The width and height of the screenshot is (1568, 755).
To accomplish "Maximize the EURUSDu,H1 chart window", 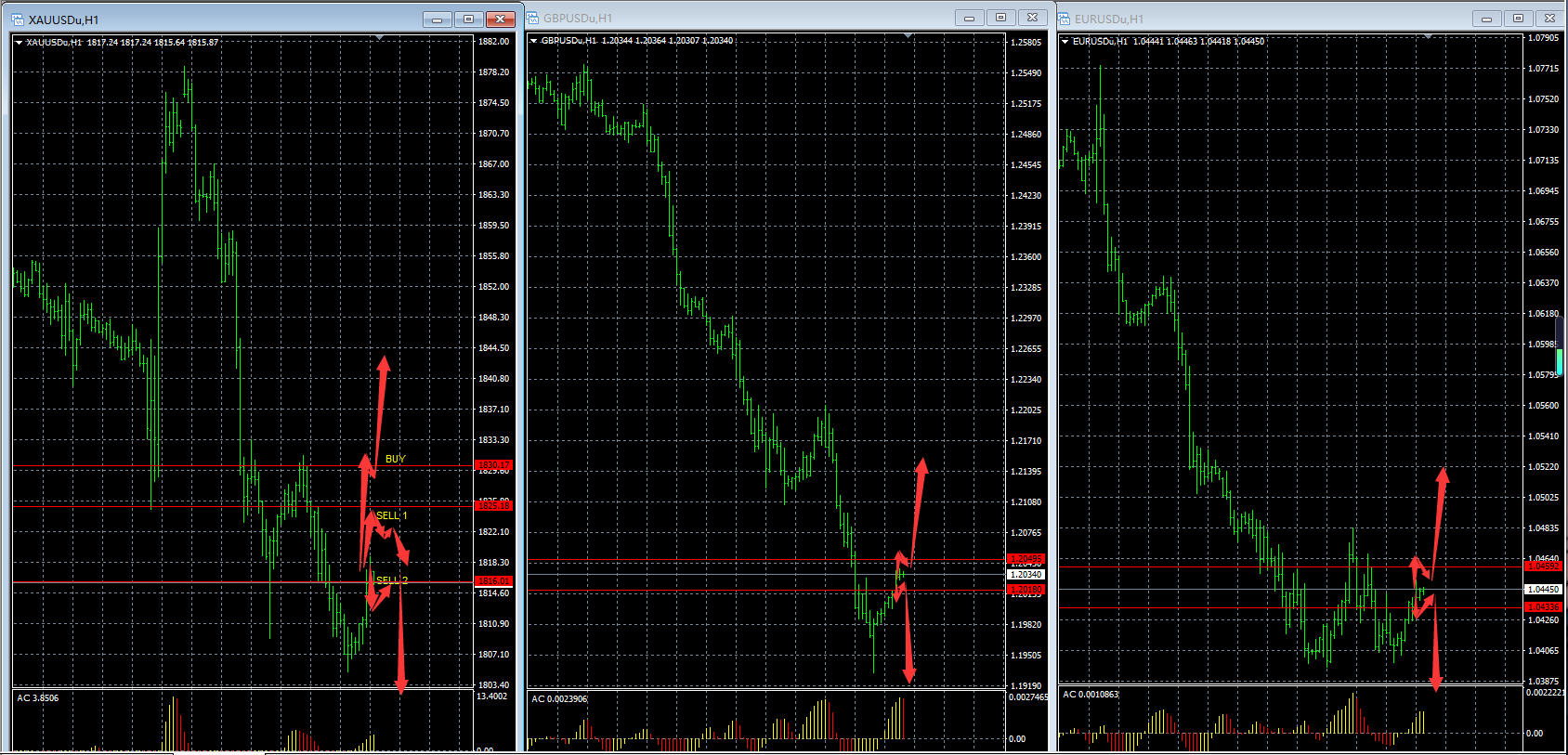I will [x=1518, y=19].
